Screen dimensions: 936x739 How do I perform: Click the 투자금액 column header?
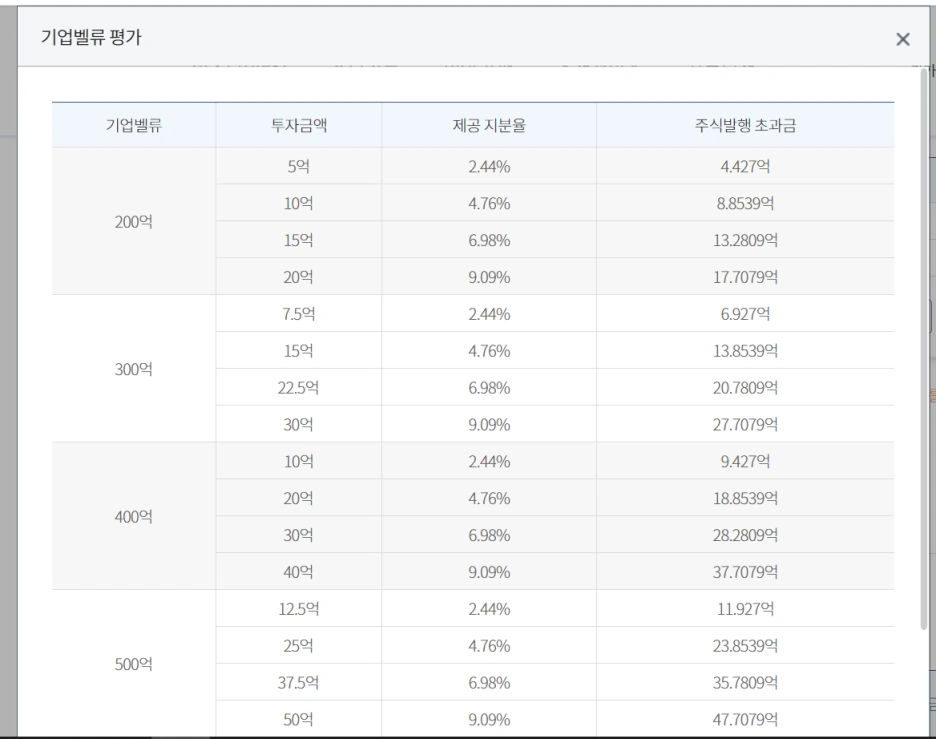pyautogui.click(x=298, y=125)
